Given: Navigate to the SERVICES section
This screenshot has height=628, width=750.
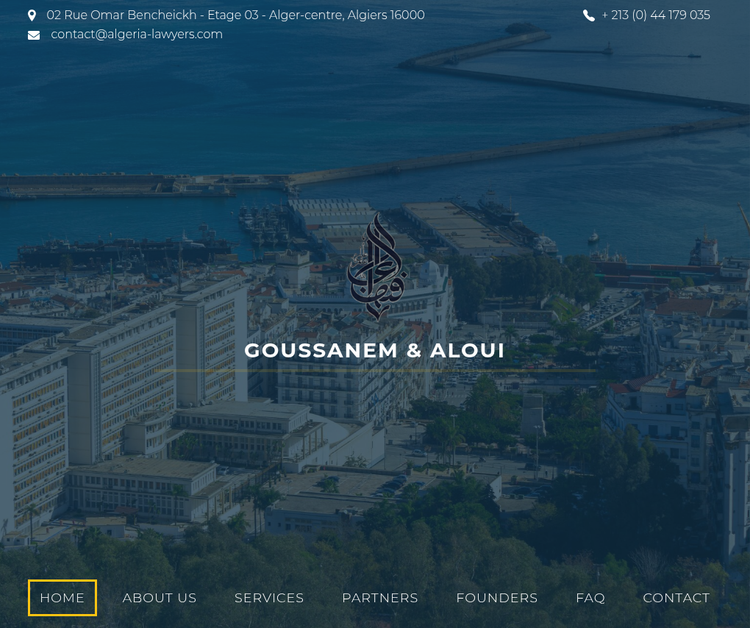Looking at the screenshot, I should point(269,598).
